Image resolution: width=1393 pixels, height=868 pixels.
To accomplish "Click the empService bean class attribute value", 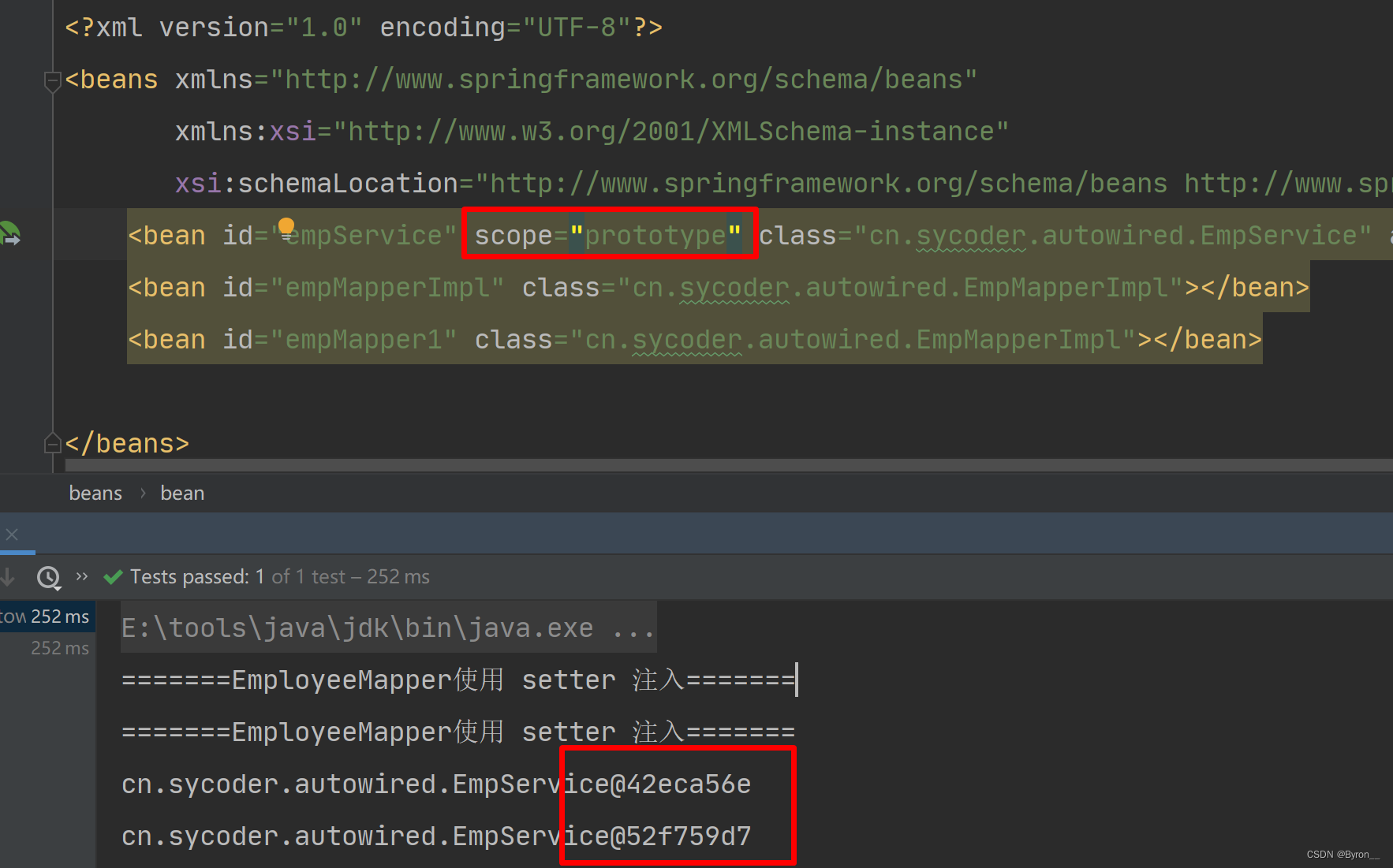I will click(x=1113, y=235).
